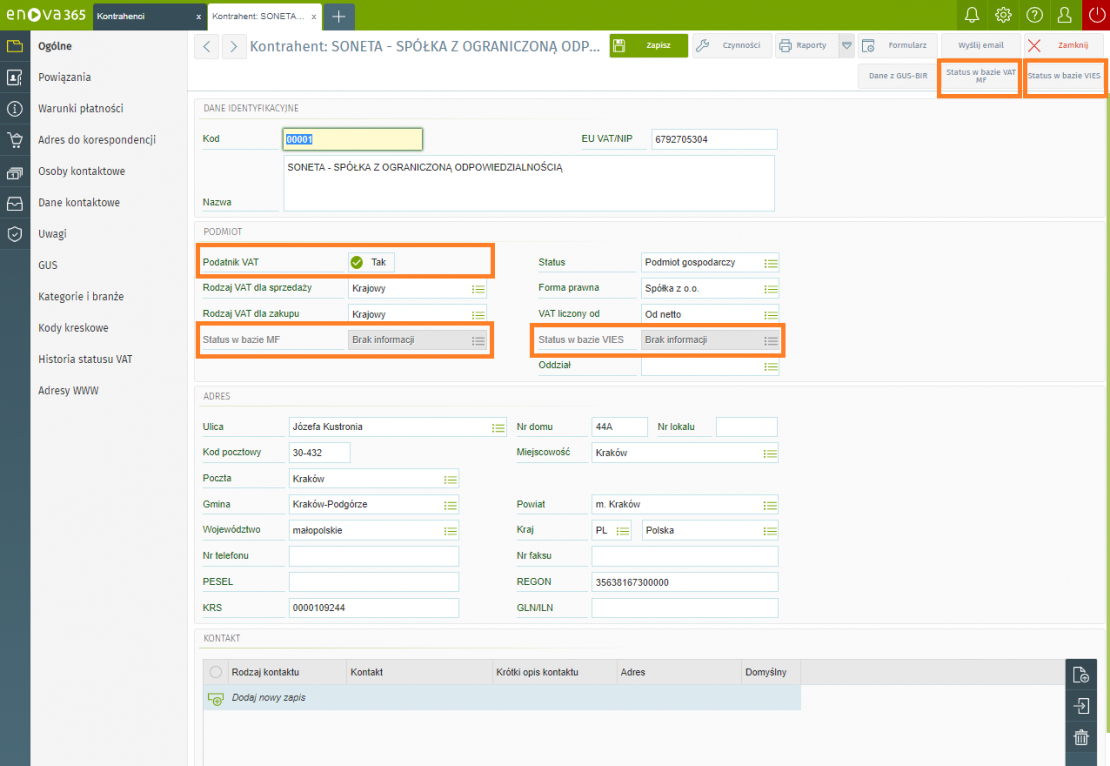Viewport: 1110px width, 766px height.
Task: Toggle the Podatnik VAT checkbox
Action: coord(357,262)
